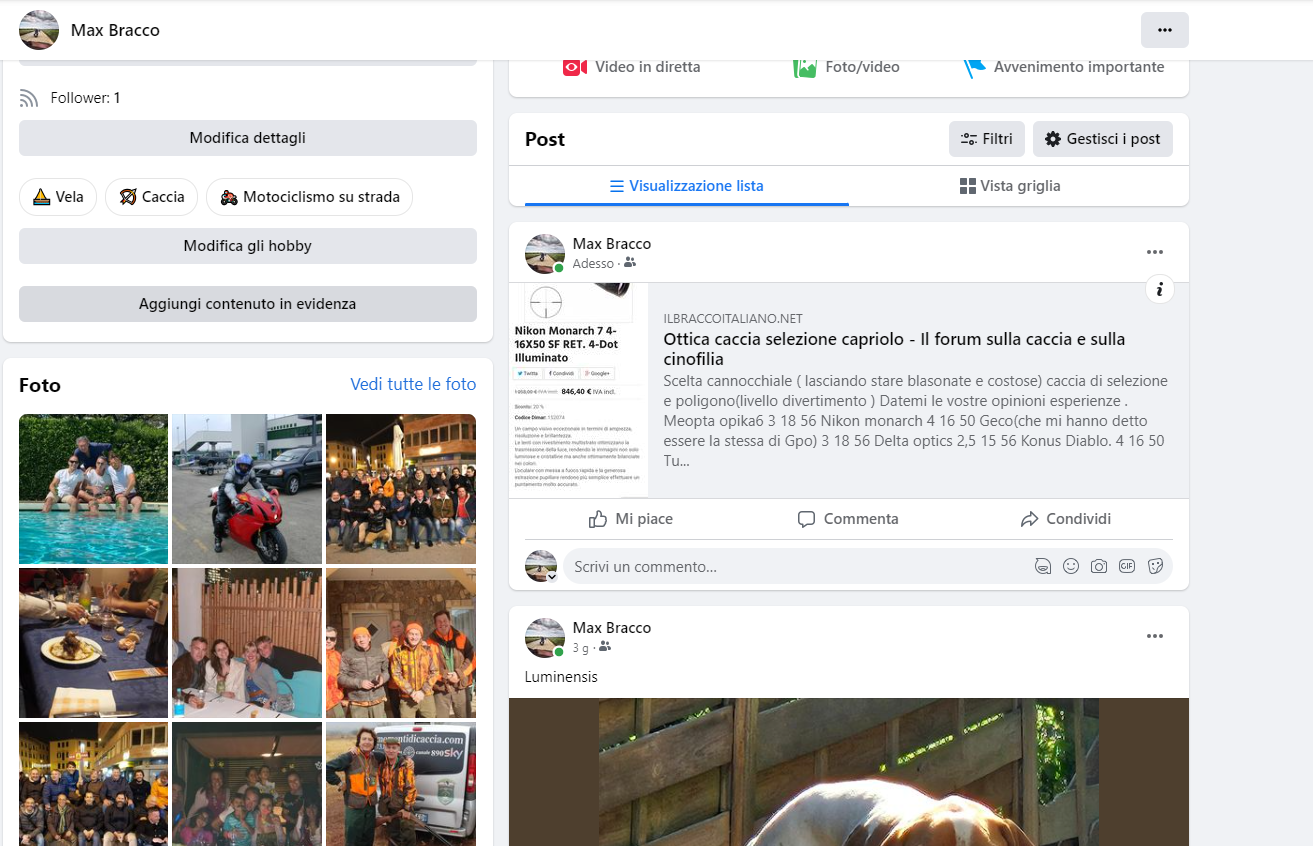1313x846 pixels.
Task: Open options menu of the Adesso post
Action: click(1155, 252)
